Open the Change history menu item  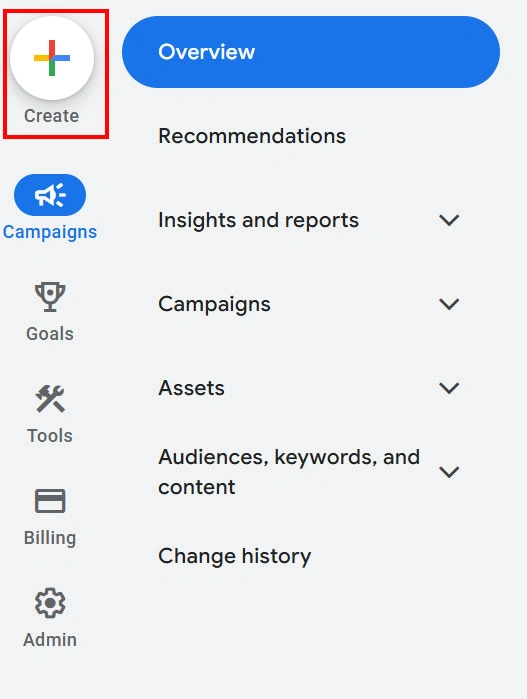click(x=235, y=556)
